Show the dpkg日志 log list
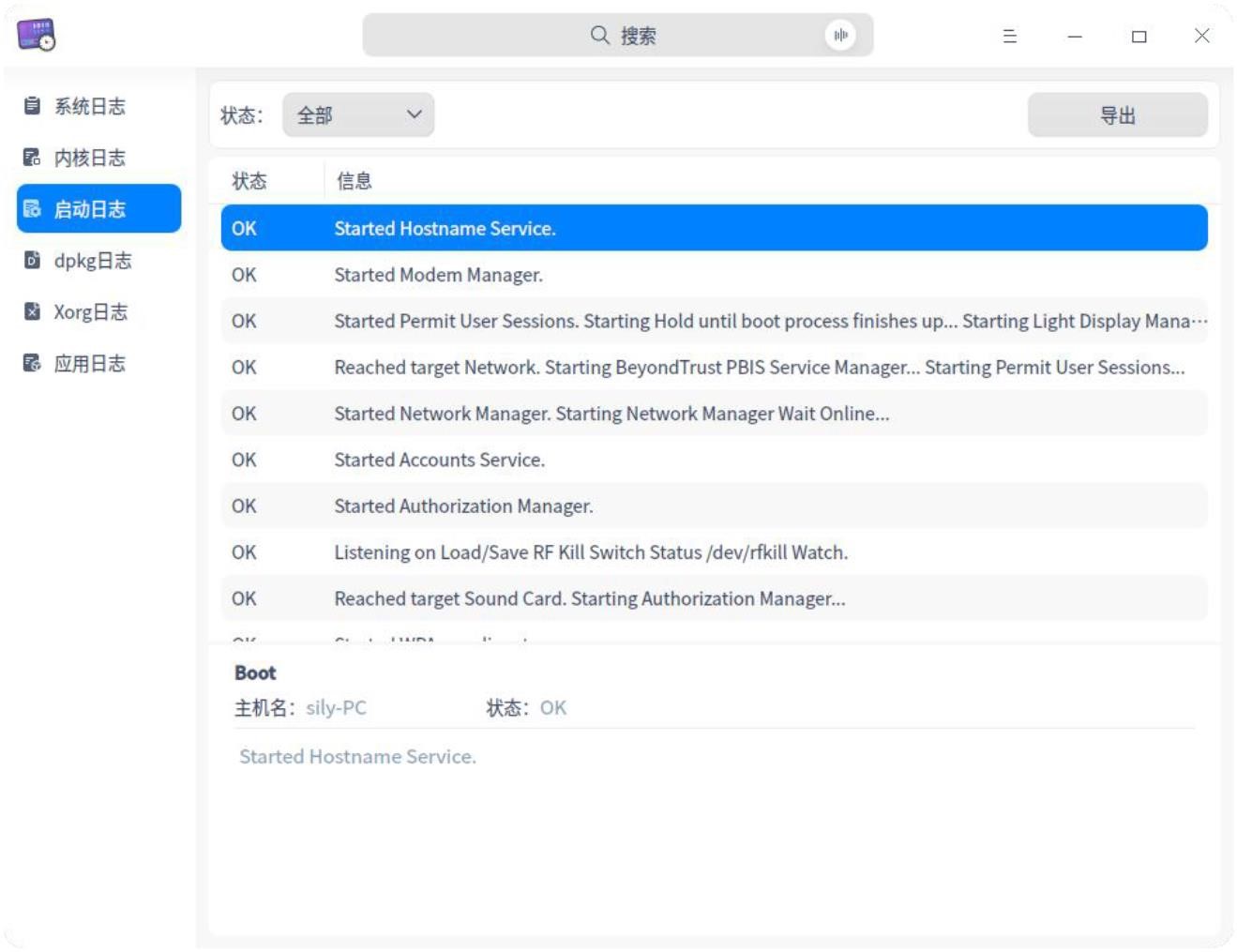Screen dimensions: 1237x952 (x=98, y=260)
